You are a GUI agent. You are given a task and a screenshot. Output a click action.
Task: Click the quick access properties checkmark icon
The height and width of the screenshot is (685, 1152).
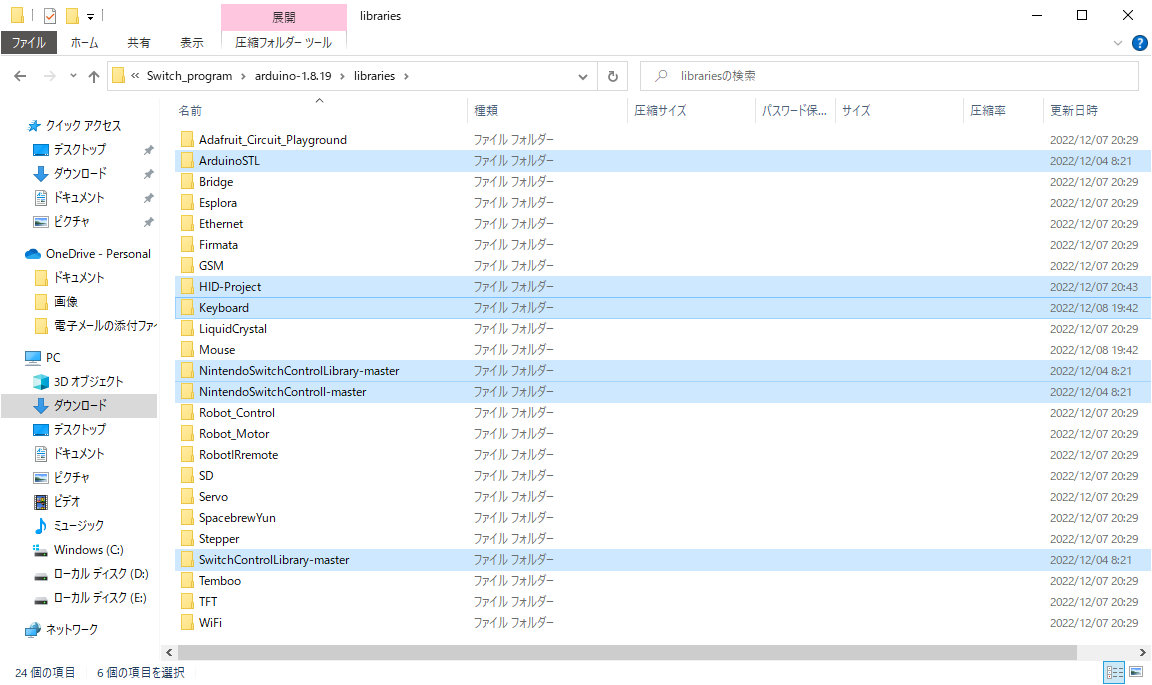pos(50,15)
